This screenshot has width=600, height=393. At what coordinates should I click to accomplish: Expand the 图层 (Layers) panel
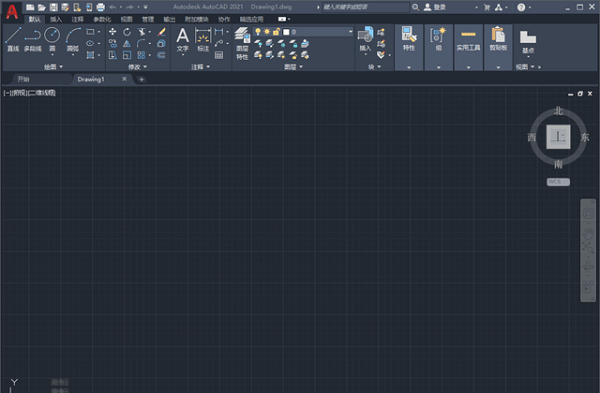pyautogui.click(x=293, y=67)
